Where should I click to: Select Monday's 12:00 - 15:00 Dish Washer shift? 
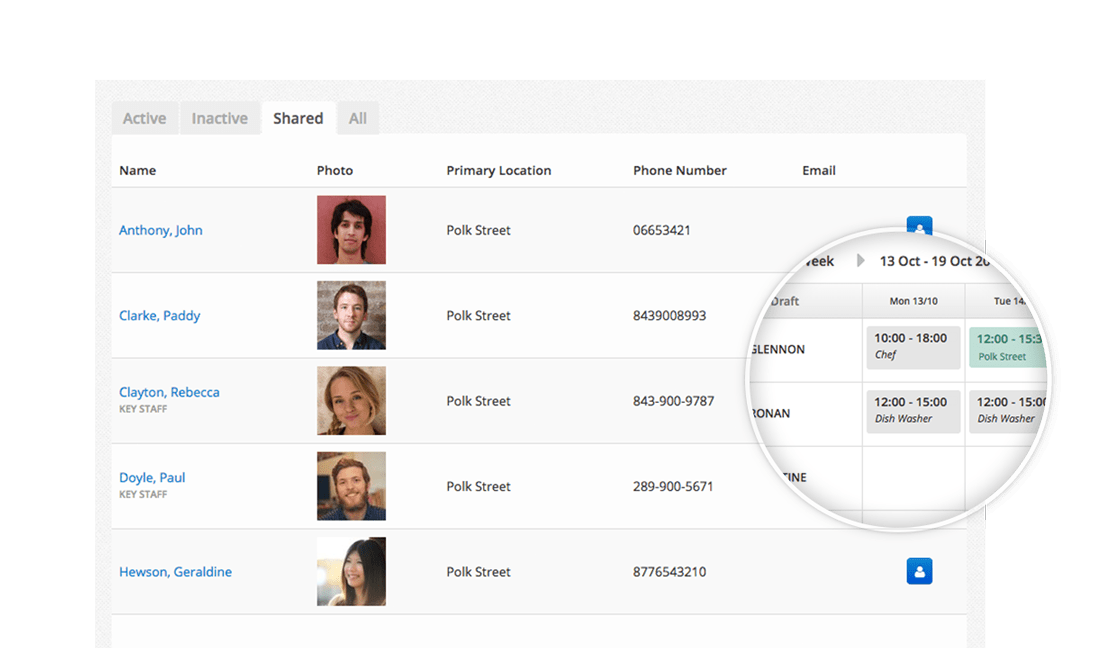(x=913, y=411)
